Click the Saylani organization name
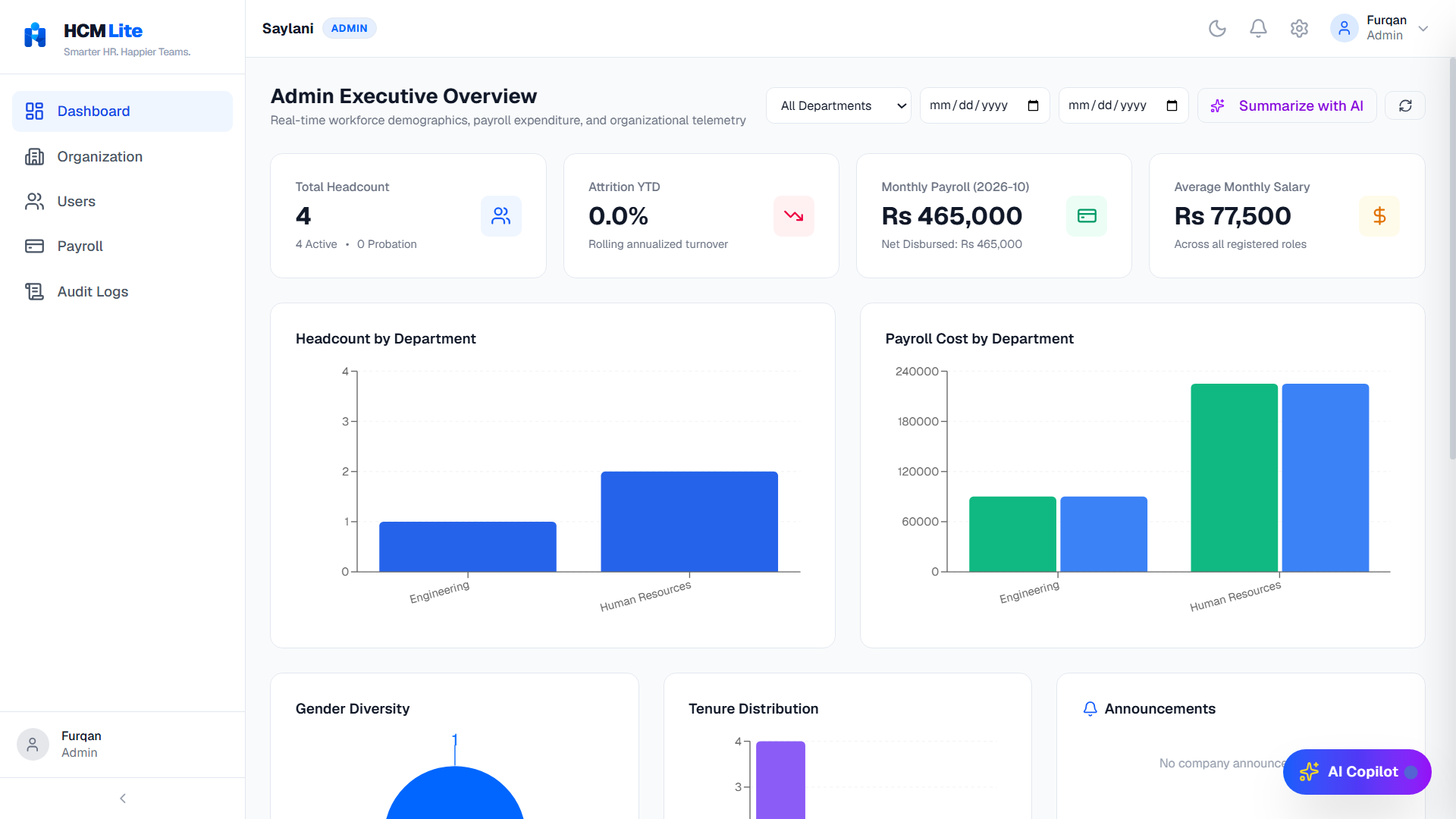1456x819 pixels. 287,28
